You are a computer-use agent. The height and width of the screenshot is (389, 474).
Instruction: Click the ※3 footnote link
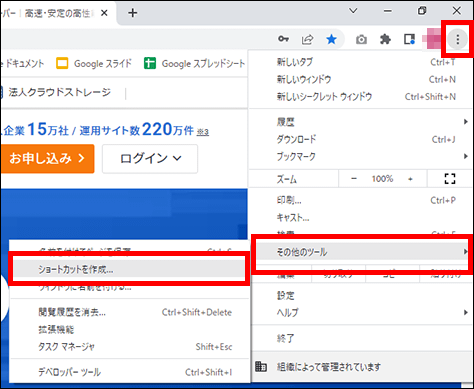(203, 132)
